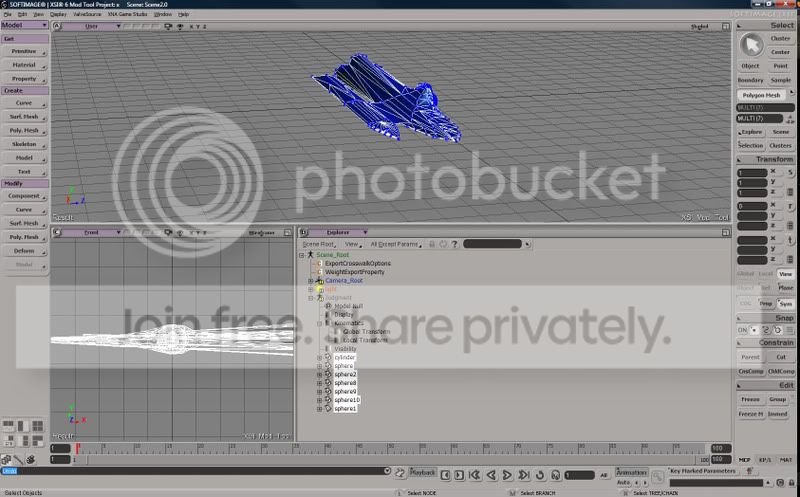The image size is (800, 497).
Task: Click the Explorer help question mark icon
Action: (454, 243)
